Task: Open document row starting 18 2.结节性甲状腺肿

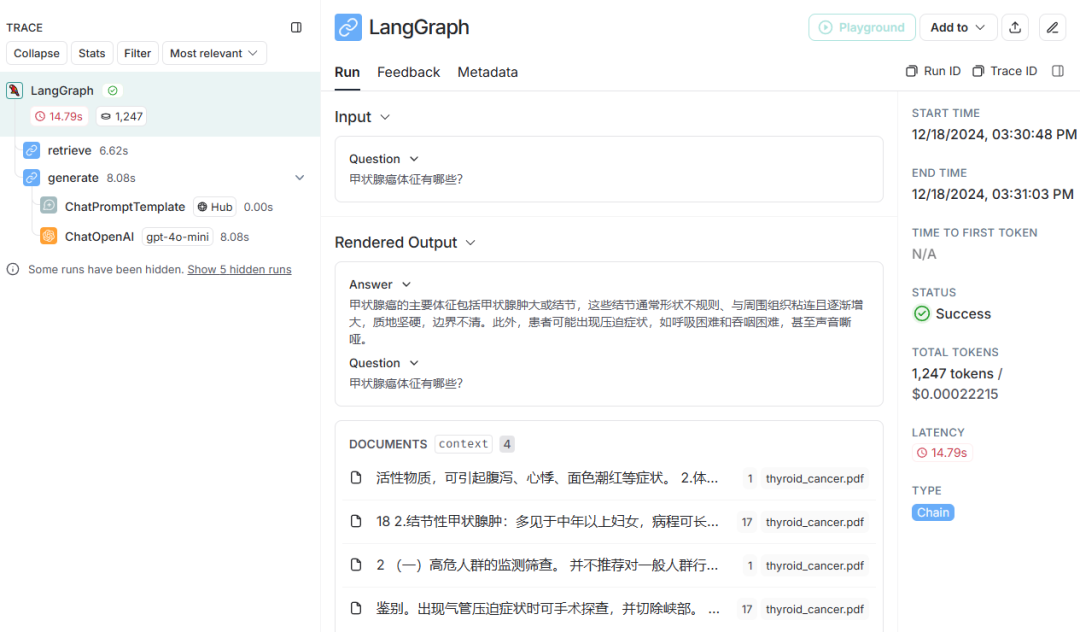Action: pos(609,521)
